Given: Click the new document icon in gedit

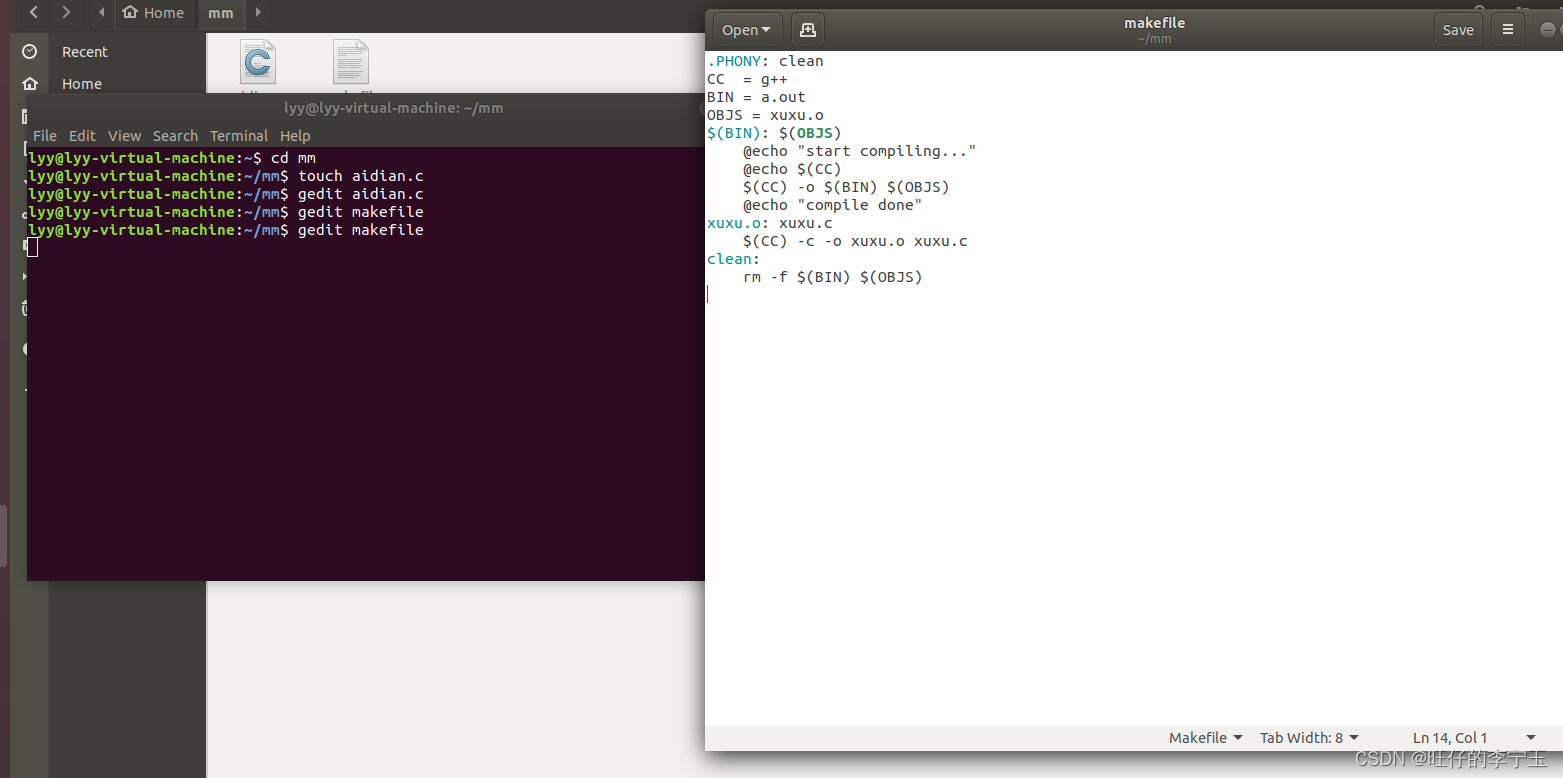Looking at the screenshot, I should pyautogui.click(x=808, y=30).
